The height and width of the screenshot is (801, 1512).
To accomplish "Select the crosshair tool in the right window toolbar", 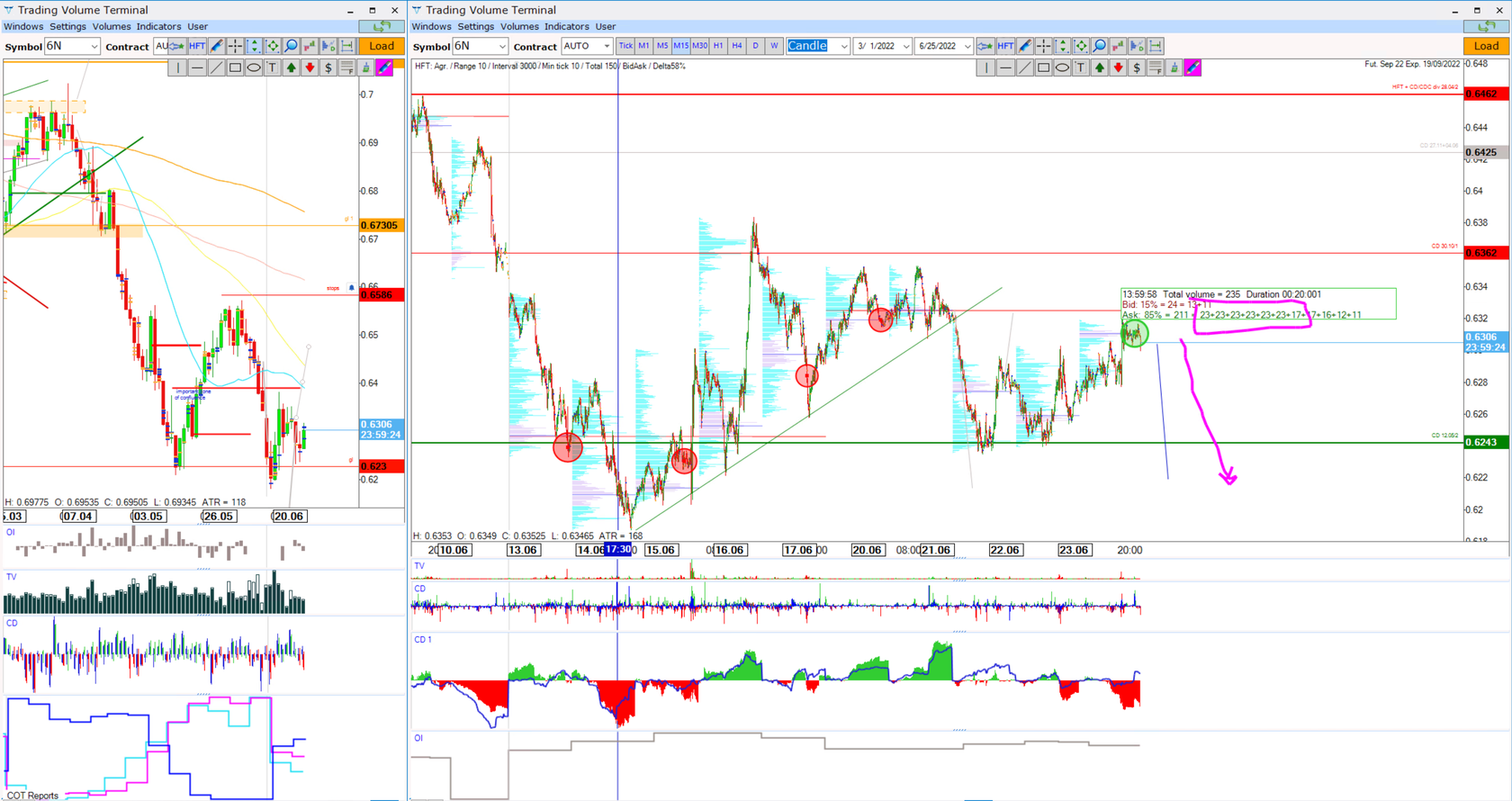I will coord(1044,46).
